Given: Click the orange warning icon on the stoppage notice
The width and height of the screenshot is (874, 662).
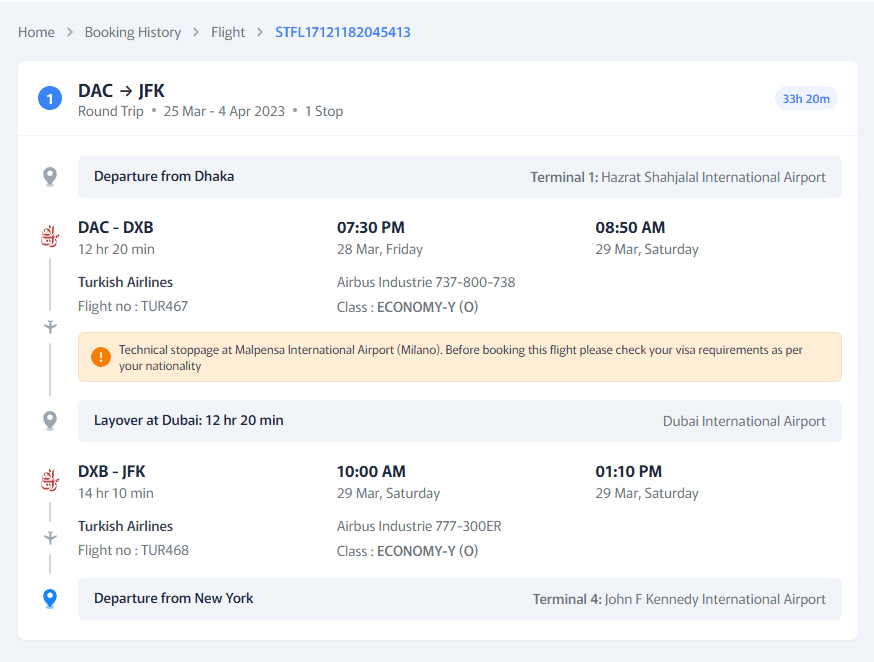Looking at the screenshot, I should [x=101, y=356].
